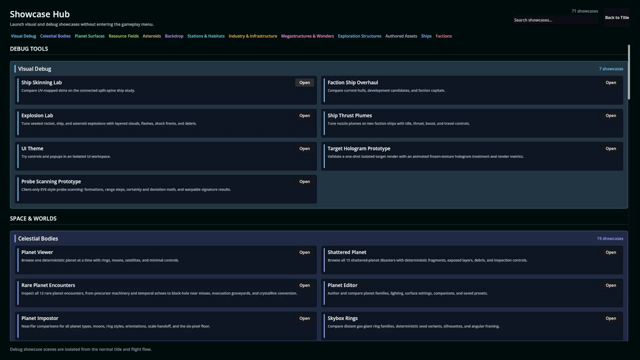
Task: Select the Ship Skinning Lab title
Action: [42, 82]
